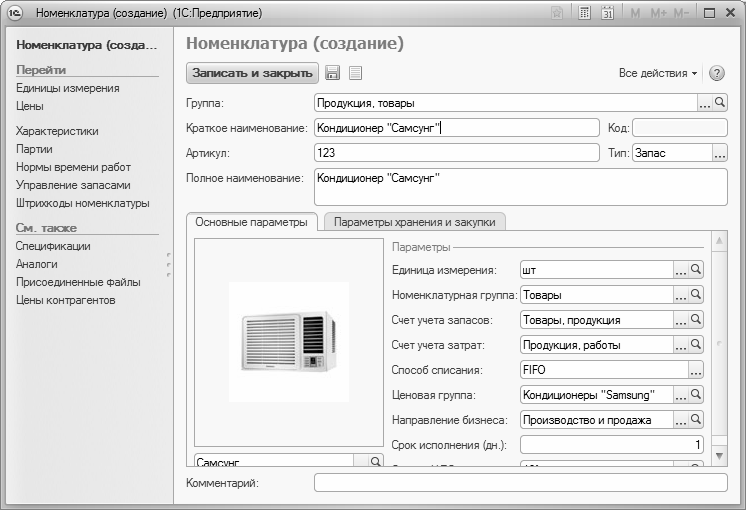Go to Единицы измерения link
This screenshot has width=746, height=510.
point(68,88)
